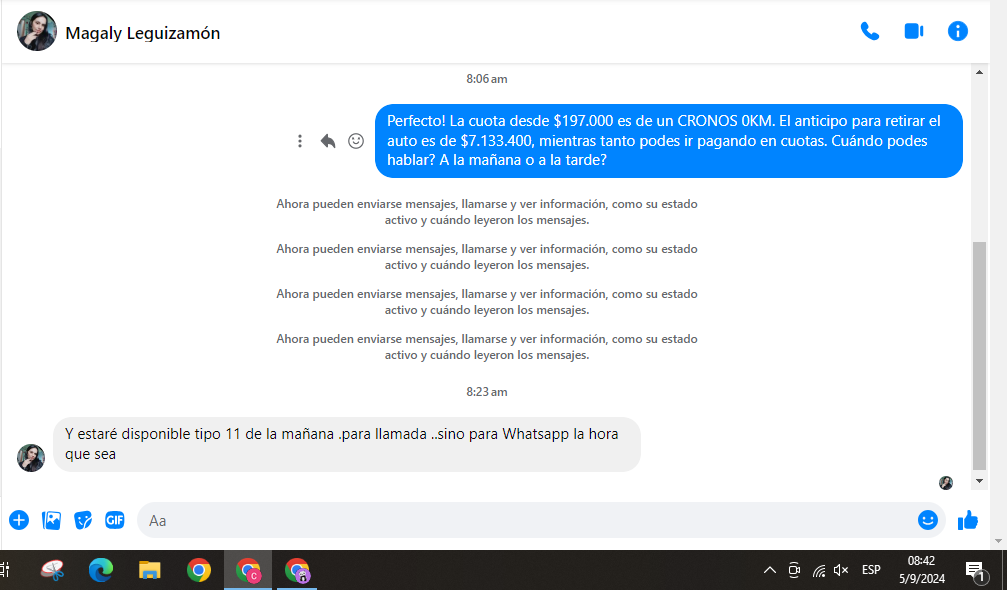
Task: Click Magaly Leguizamón name in header
Action: 143,33
